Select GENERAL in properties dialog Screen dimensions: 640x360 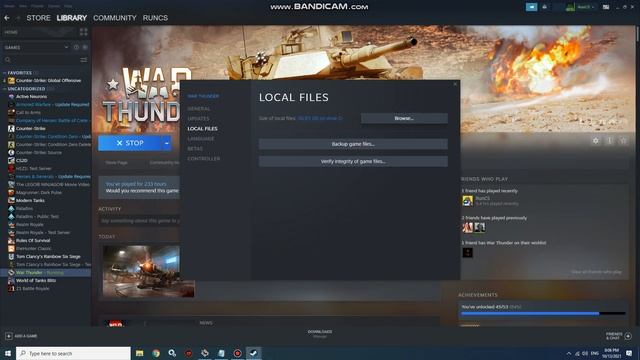199,109
